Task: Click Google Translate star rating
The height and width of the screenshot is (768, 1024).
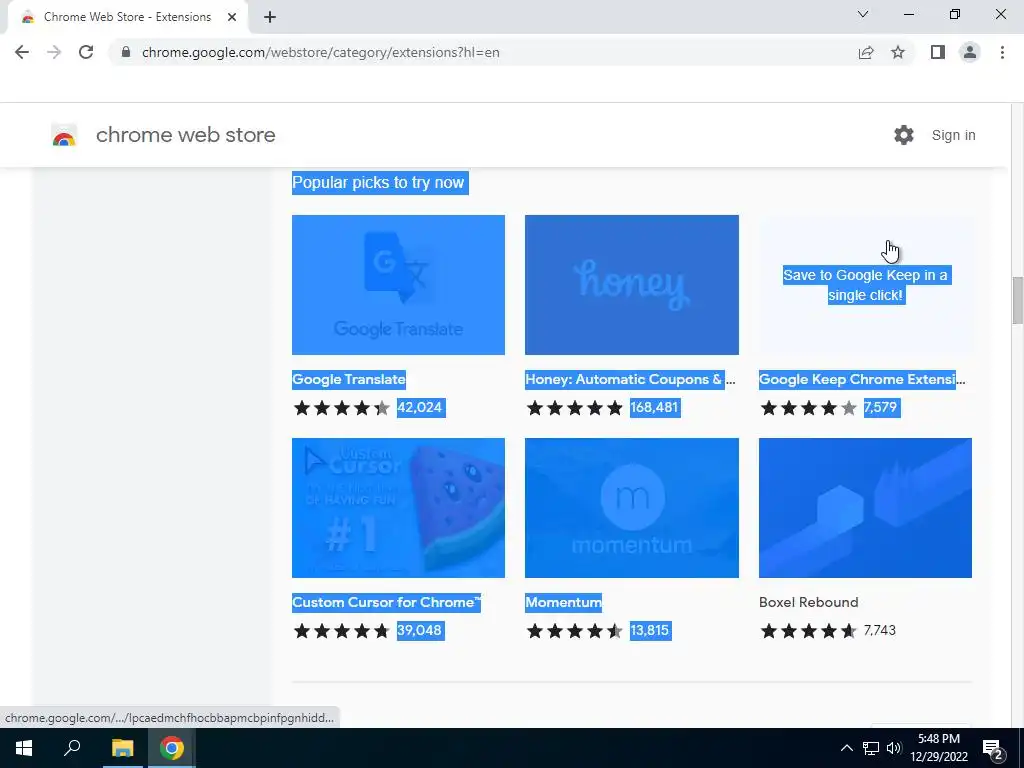Action: (342, 408)
